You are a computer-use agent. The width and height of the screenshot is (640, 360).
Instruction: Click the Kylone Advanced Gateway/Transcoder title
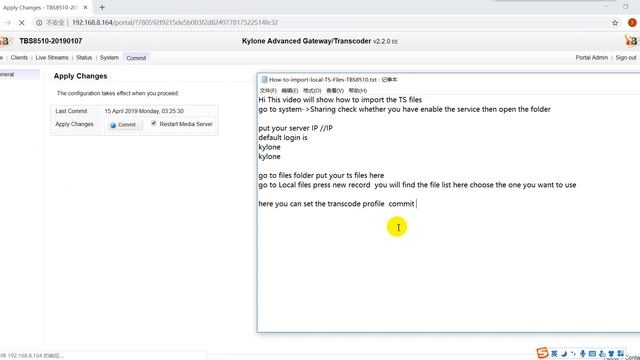pos(307,41)
